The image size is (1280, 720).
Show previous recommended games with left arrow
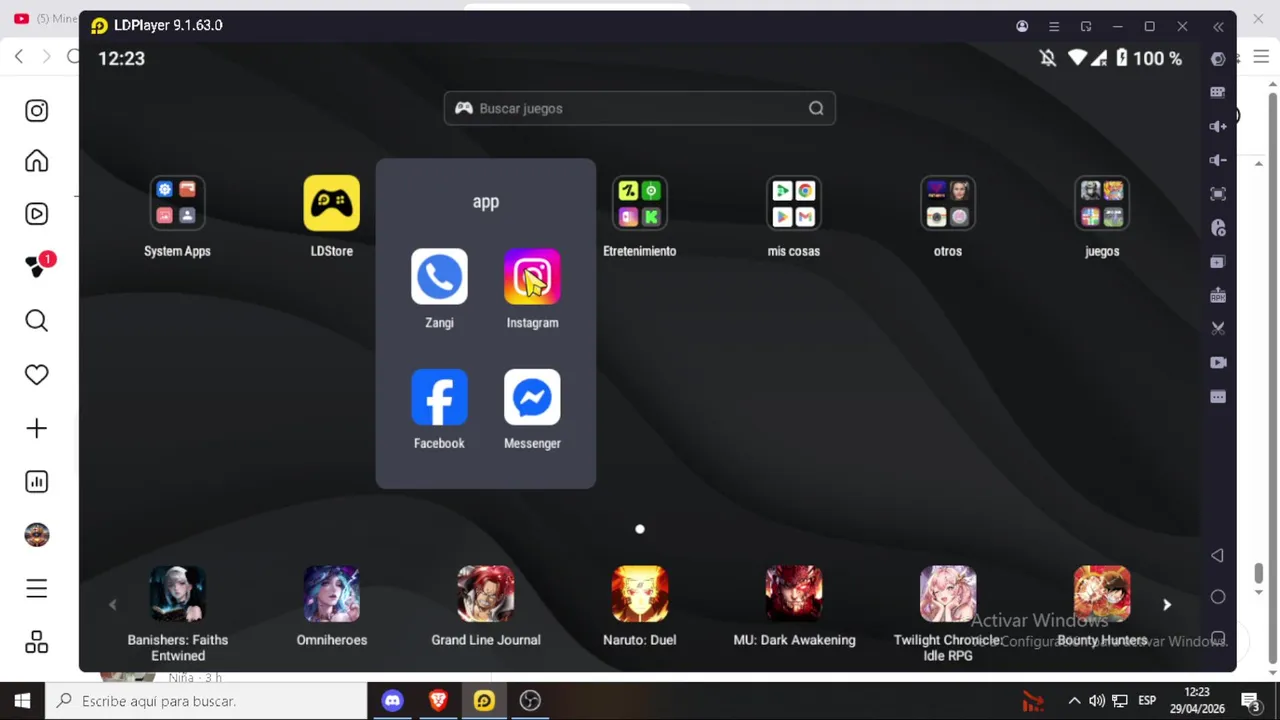[112, 604]
